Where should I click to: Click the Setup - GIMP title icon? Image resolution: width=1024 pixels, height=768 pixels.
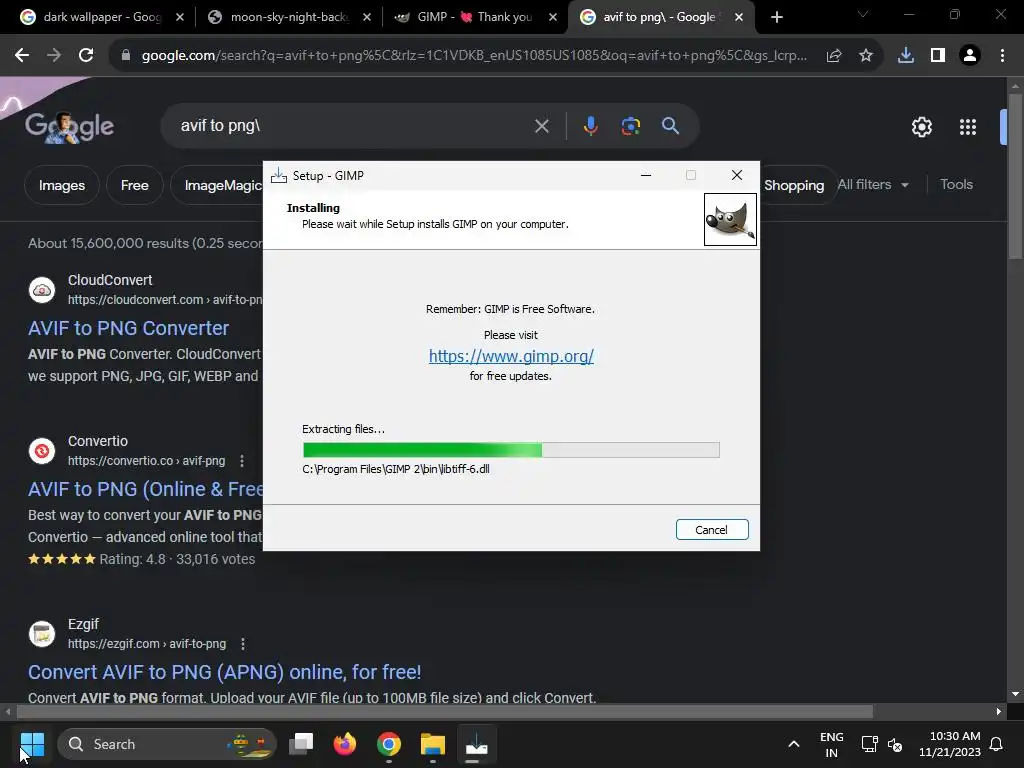click(x=279, y=175)
